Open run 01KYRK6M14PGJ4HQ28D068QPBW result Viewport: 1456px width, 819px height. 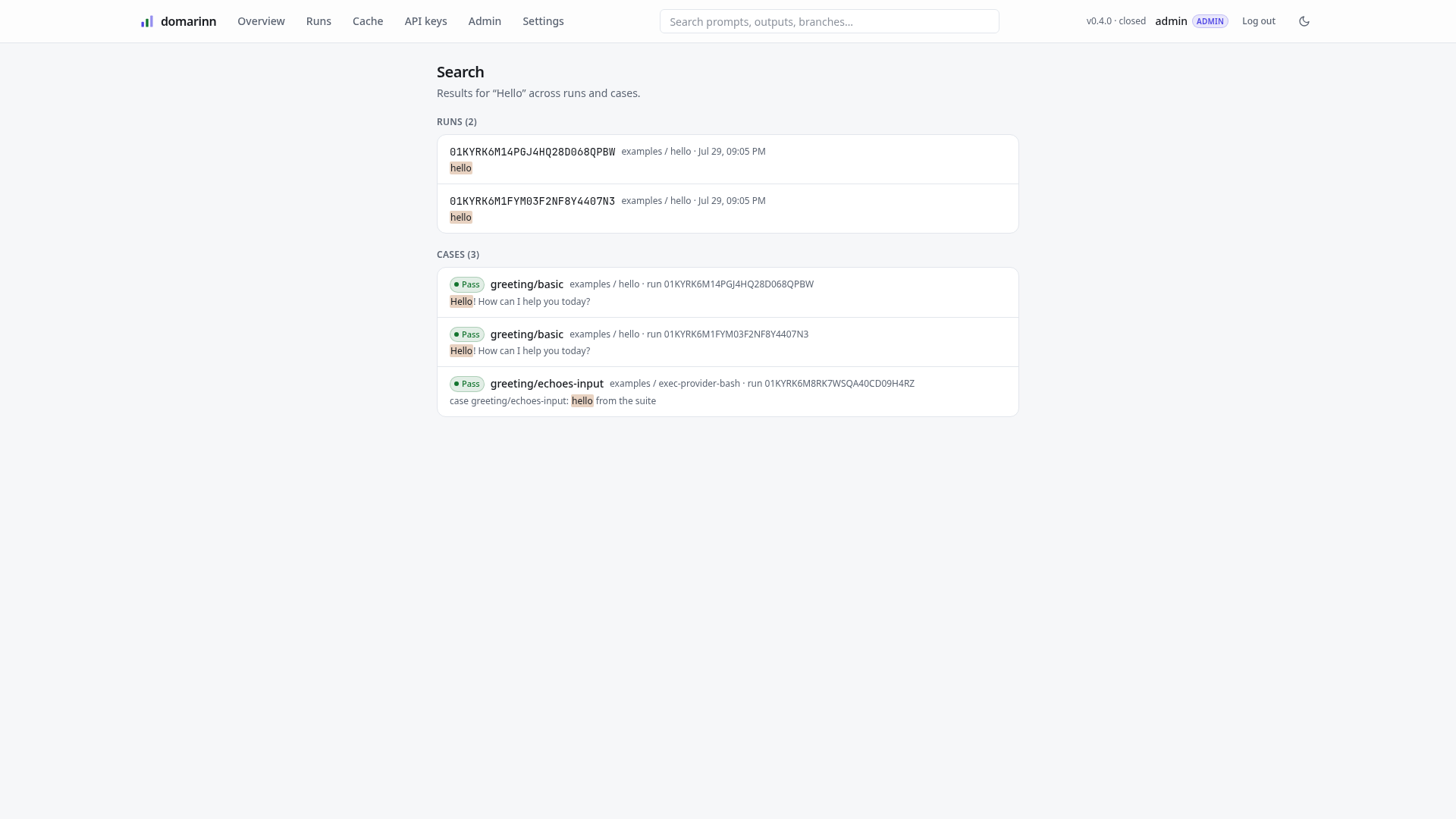[727, 159]
